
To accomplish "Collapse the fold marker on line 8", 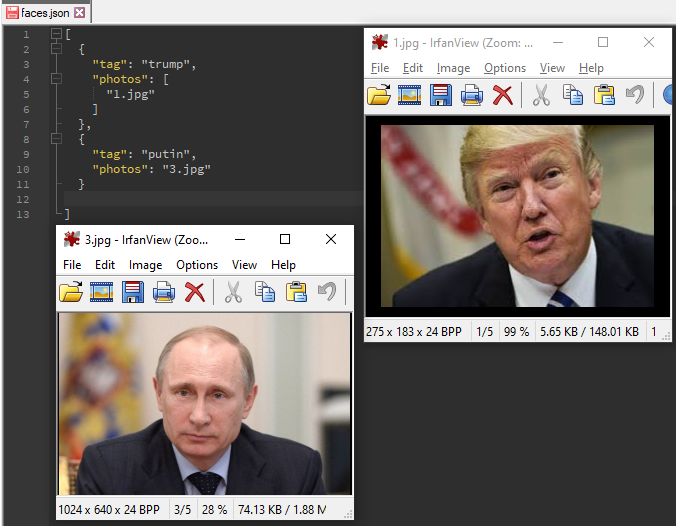I will point(56,139).
